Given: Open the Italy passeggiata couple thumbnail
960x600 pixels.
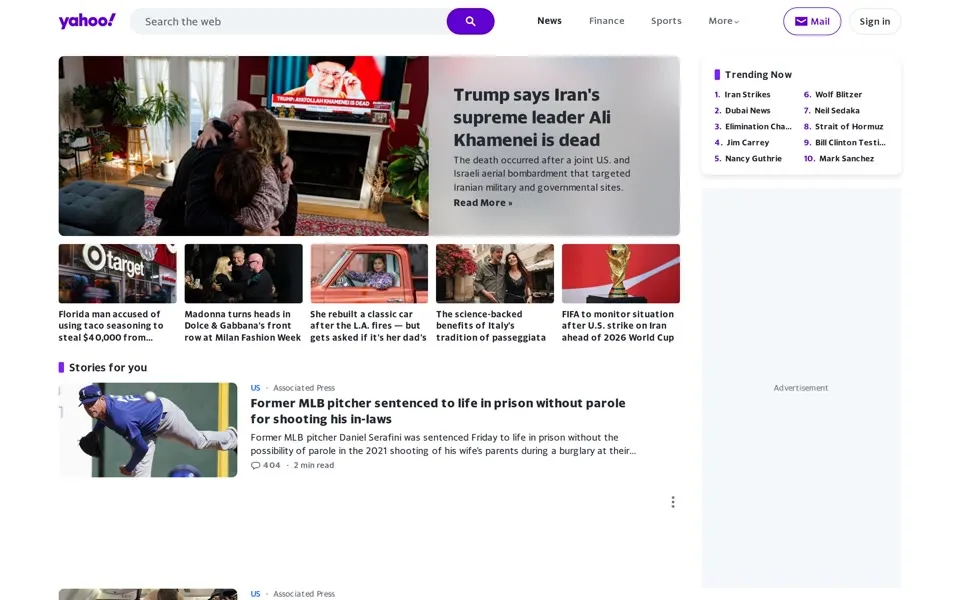Looking at the screenshot, I should pyautogui.click(x=495, y=274).
